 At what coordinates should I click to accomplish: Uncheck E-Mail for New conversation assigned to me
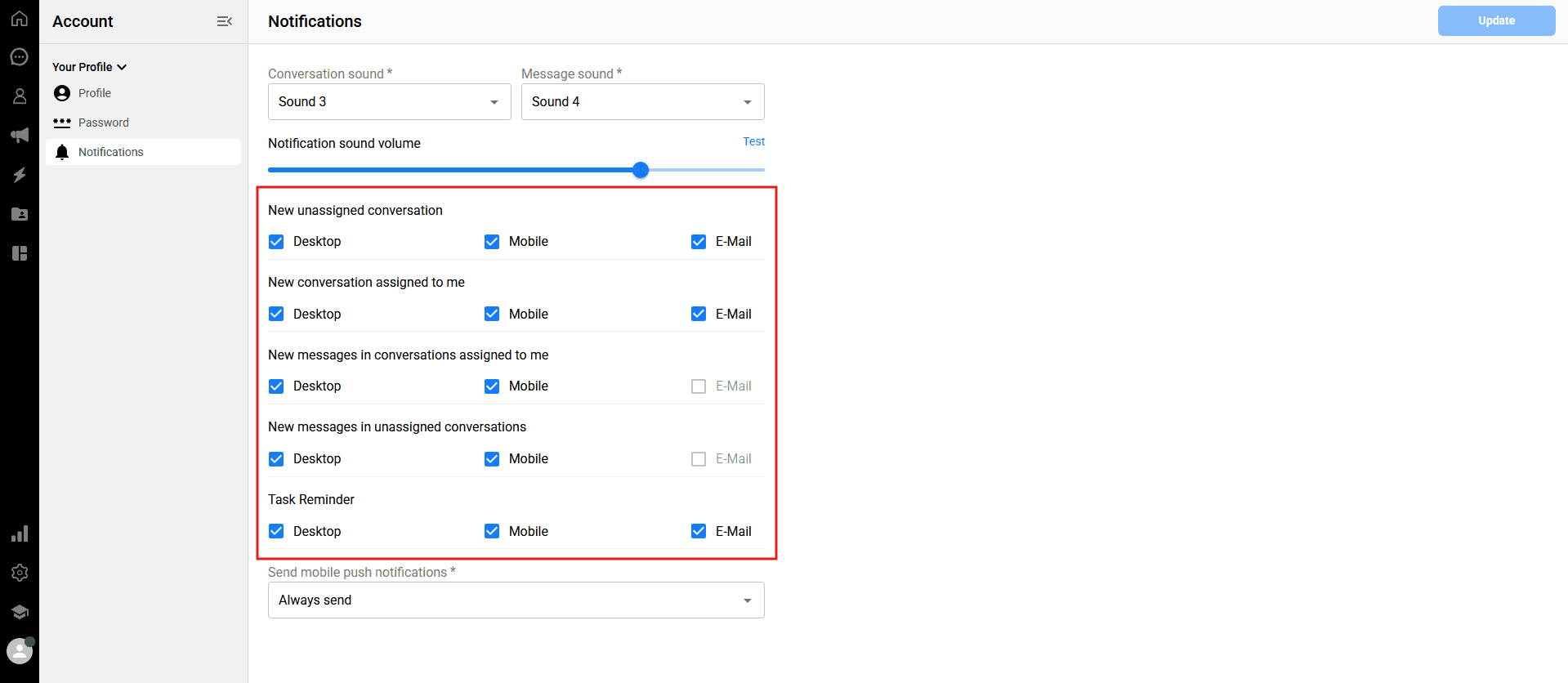[699, 314]
